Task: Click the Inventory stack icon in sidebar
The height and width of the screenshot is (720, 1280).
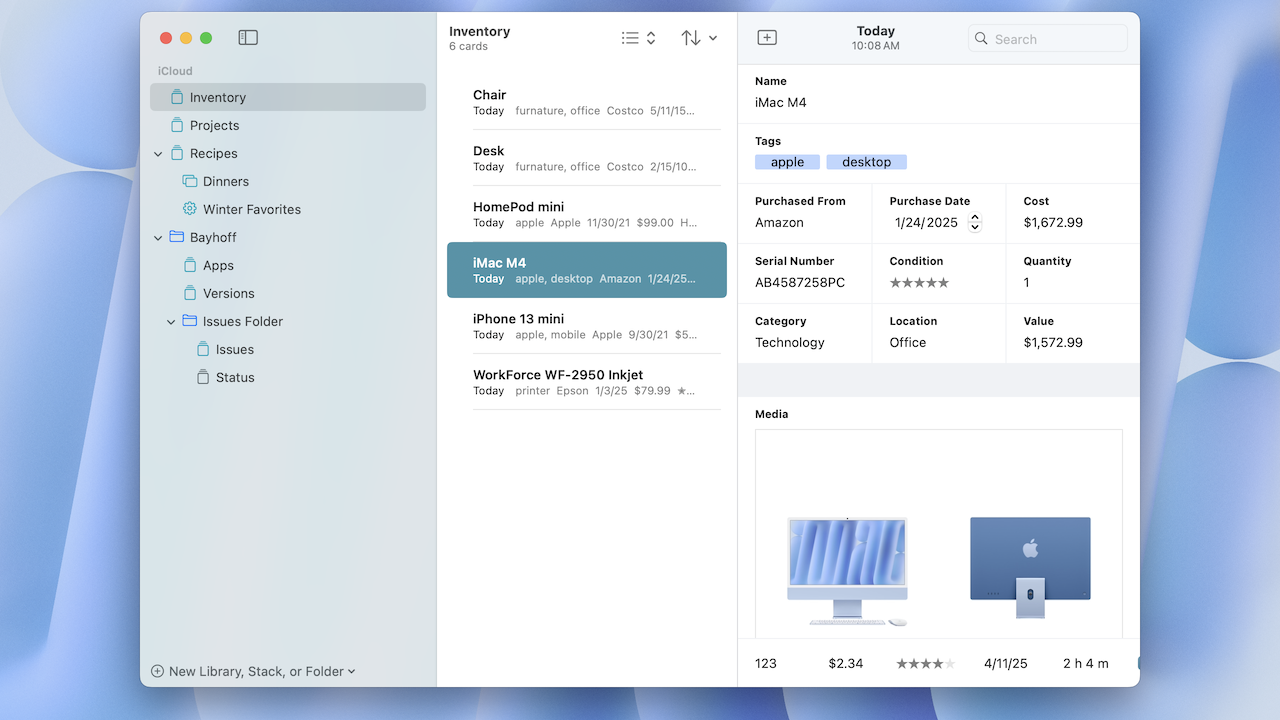Action: (177, 97)
